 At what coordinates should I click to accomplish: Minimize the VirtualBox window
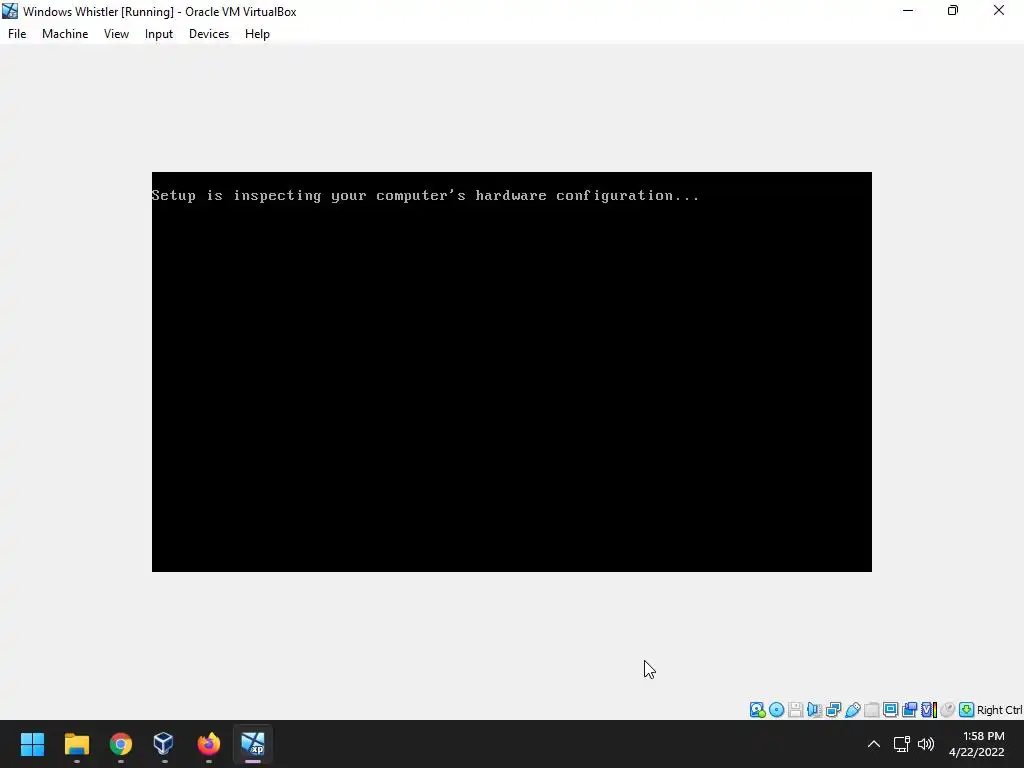908,10
